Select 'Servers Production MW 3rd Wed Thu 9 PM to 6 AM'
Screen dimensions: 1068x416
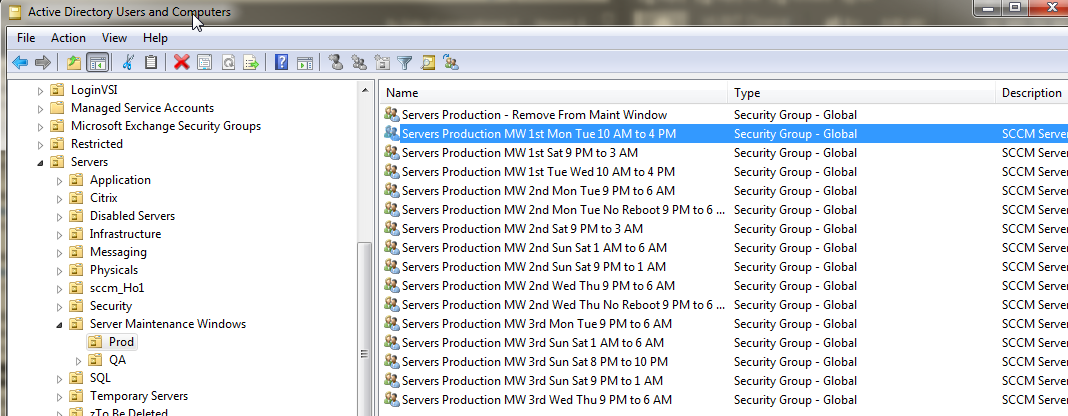537,400
